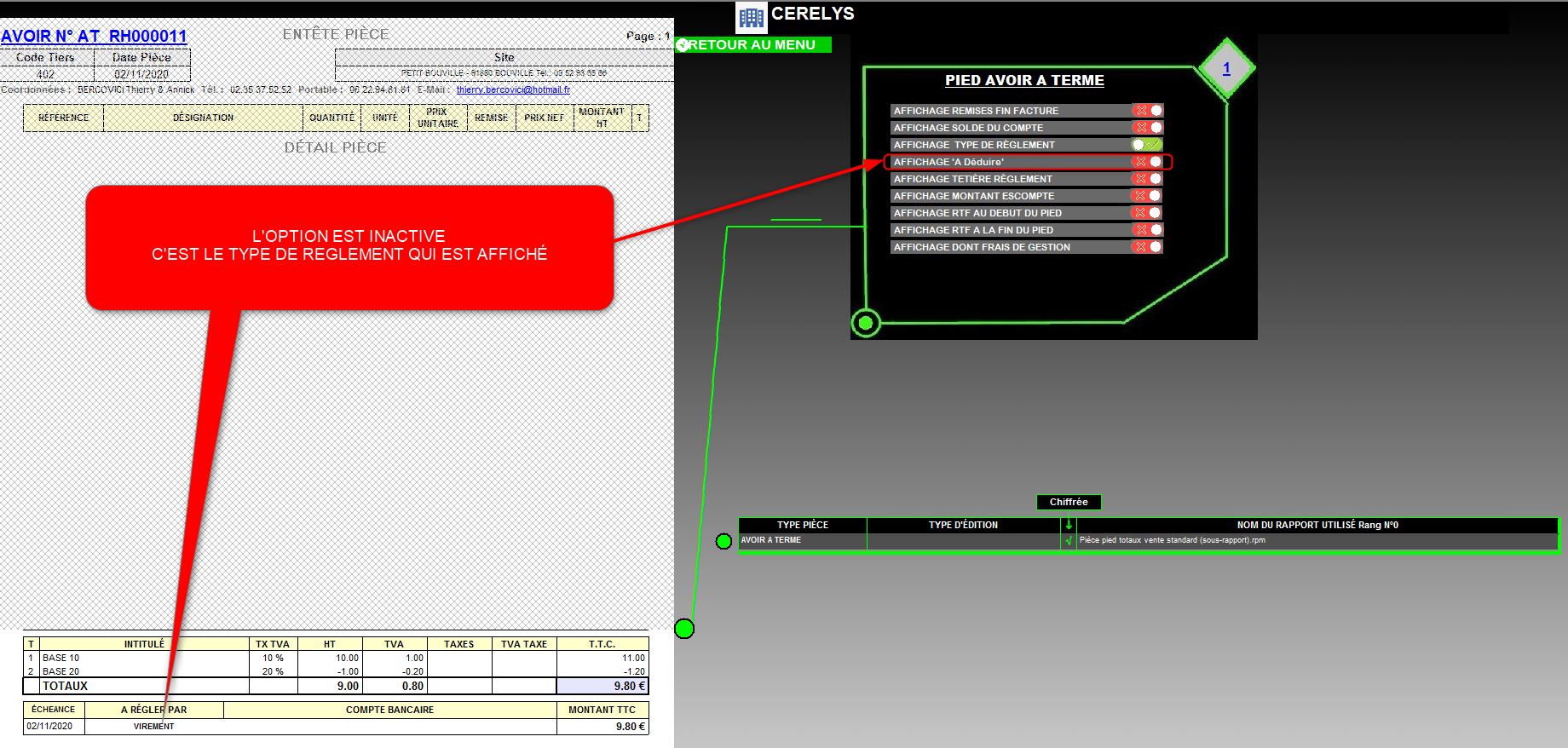Activate Affichage Dont Frais de Gestion toggle
This screenshot has width=1568, height=748.
[1148, 247]
